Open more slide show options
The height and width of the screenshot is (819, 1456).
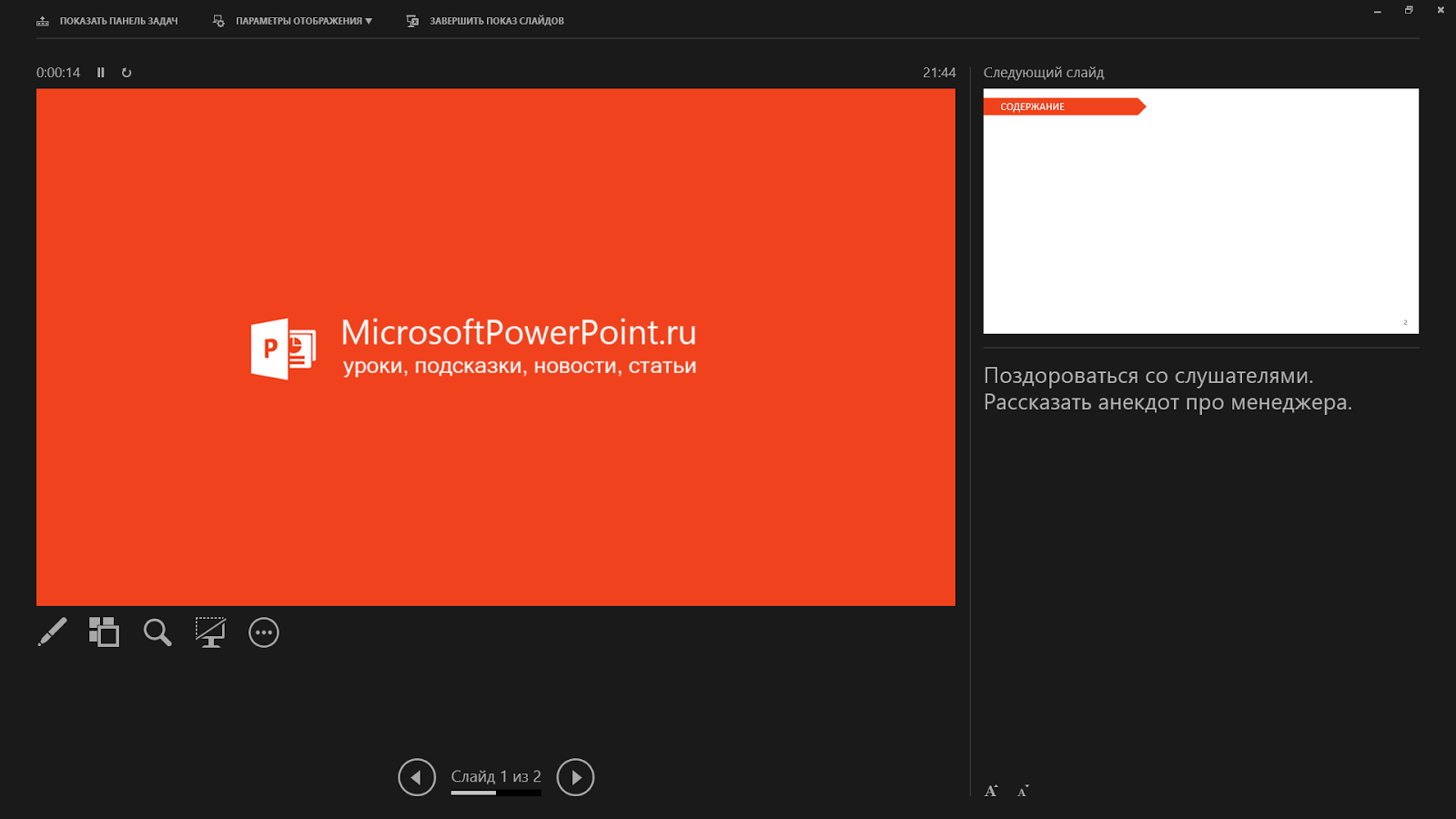pyautogui.click(x=263, y=632)
